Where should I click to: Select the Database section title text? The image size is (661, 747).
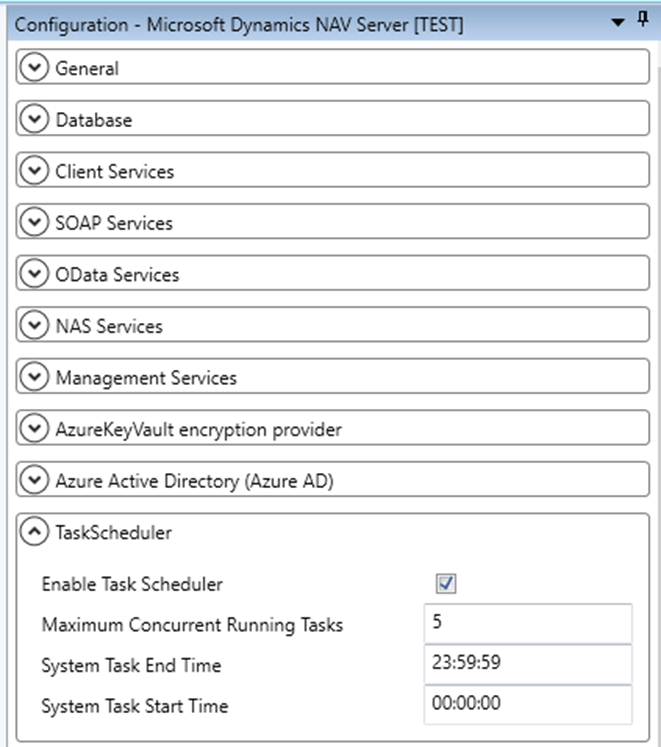click(94, 120)
